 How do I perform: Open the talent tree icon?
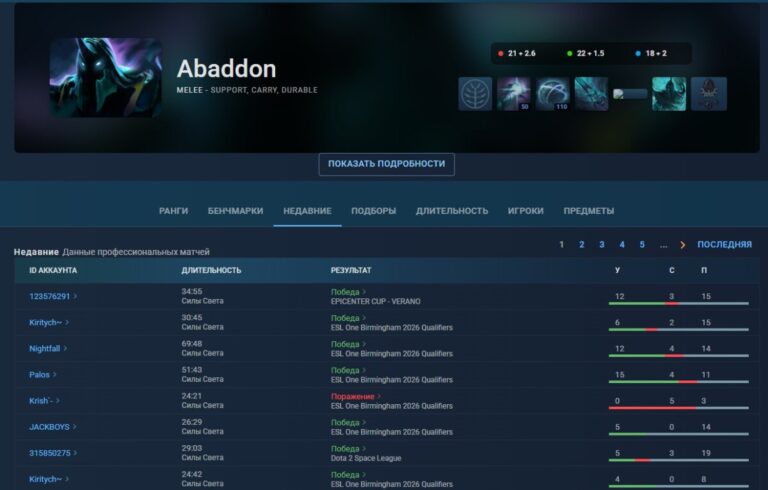475,94
